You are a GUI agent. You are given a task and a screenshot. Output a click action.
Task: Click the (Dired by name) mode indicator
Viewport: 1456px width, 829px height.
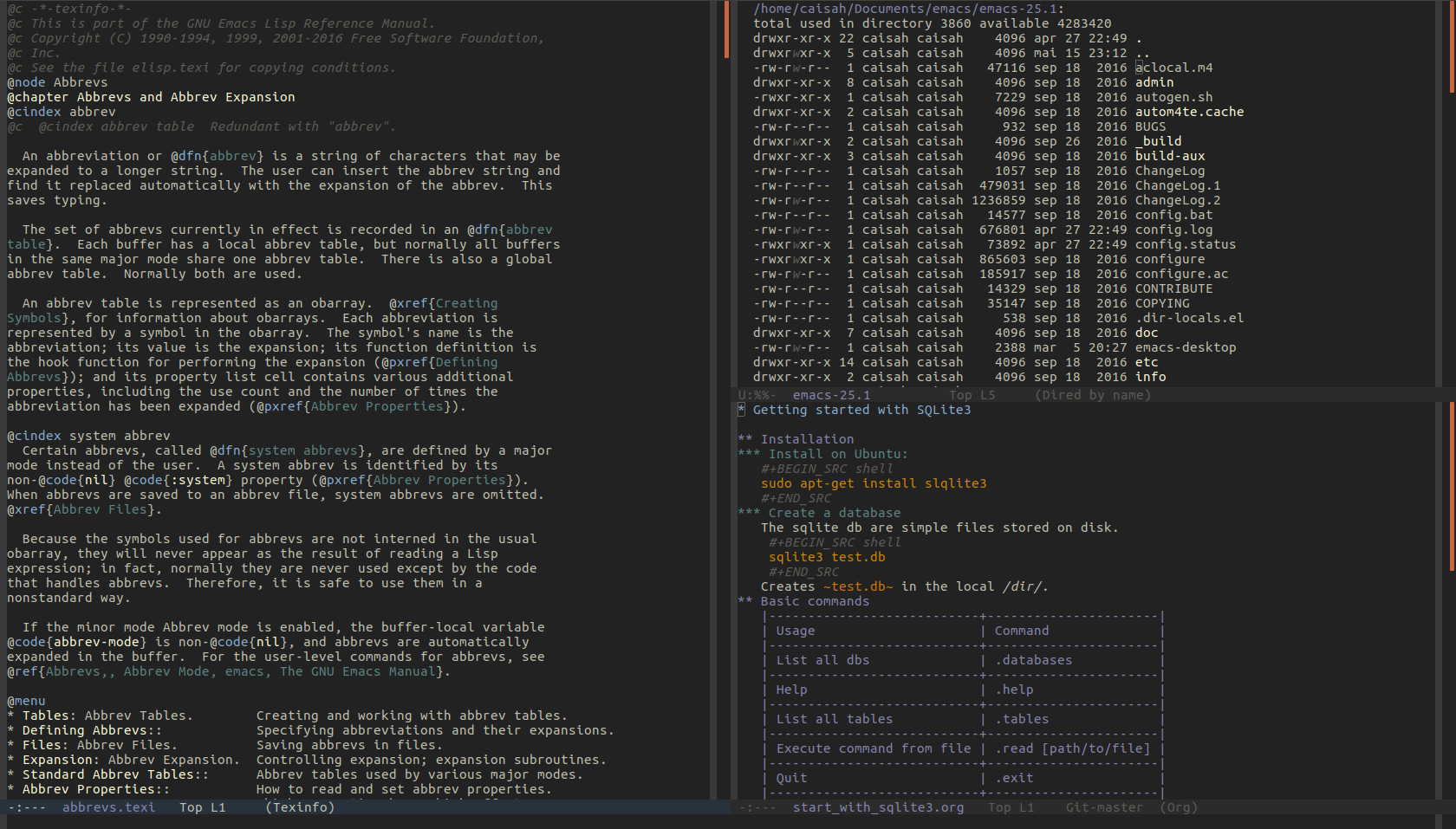[x=1093, y=395]
